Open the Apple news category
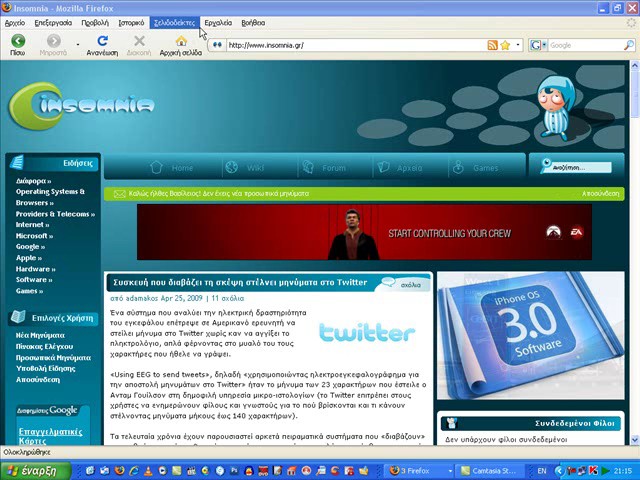The width and height of the screenshot is (640, 480). 29,258
